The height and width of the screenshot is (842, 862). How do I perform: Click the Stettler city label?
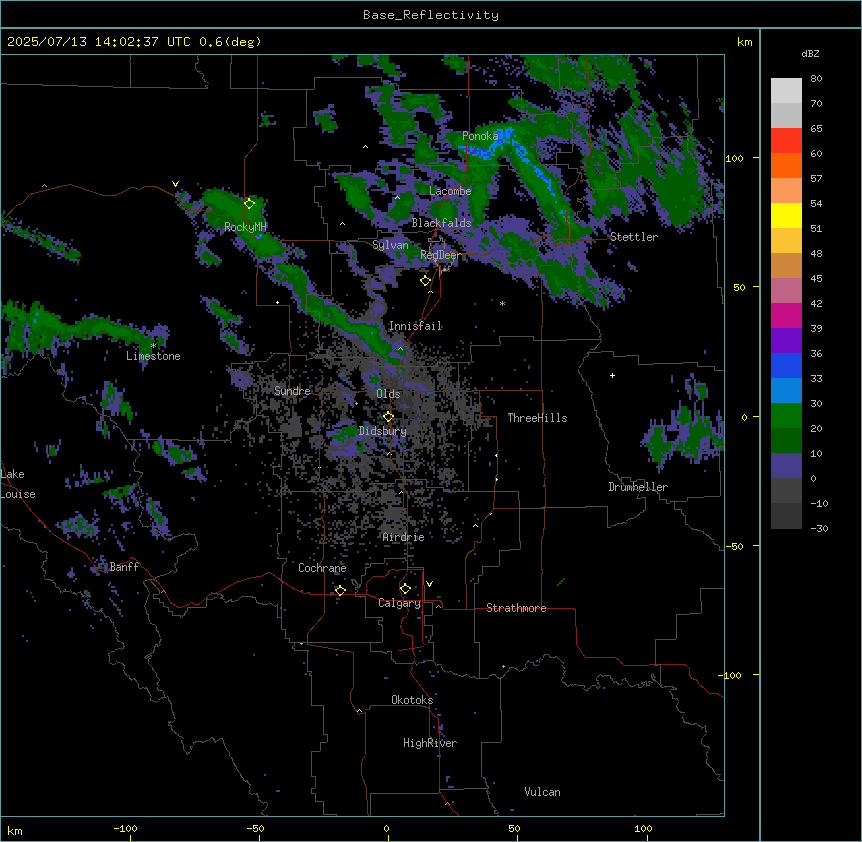coord(634,237)
